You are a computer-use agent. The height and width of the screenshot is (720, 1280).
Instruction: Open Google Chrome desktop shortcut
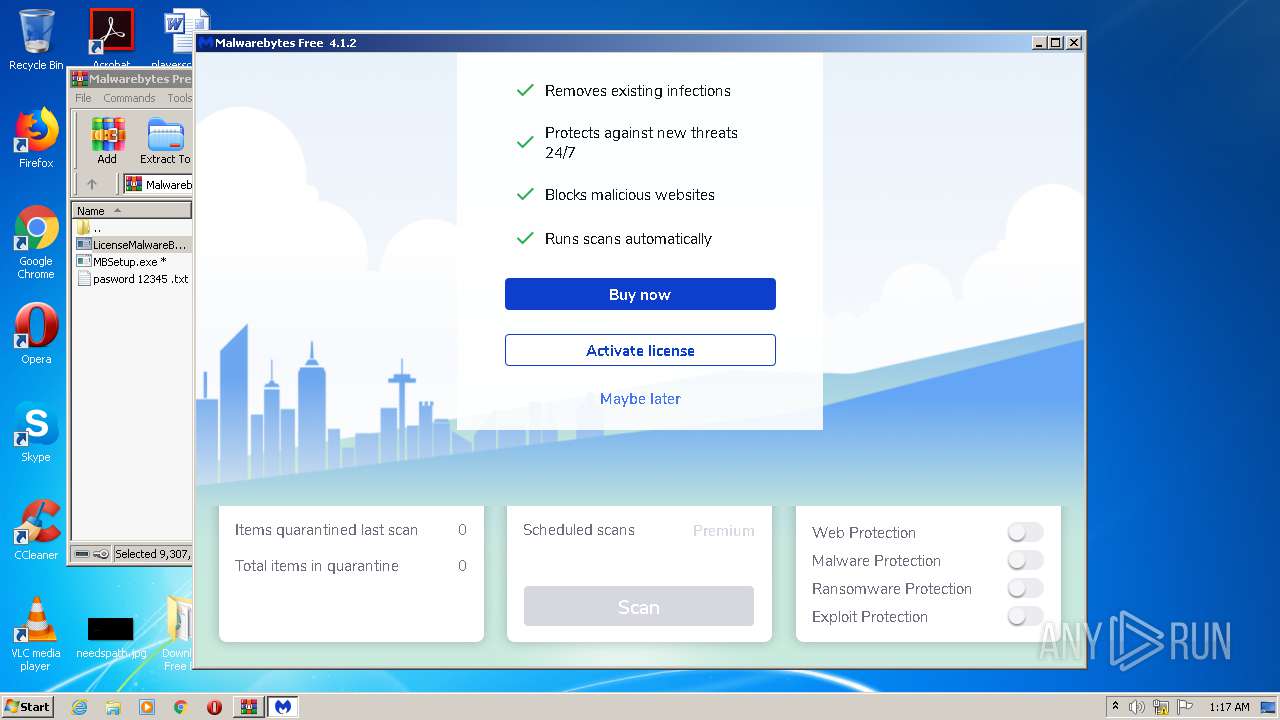36,243
